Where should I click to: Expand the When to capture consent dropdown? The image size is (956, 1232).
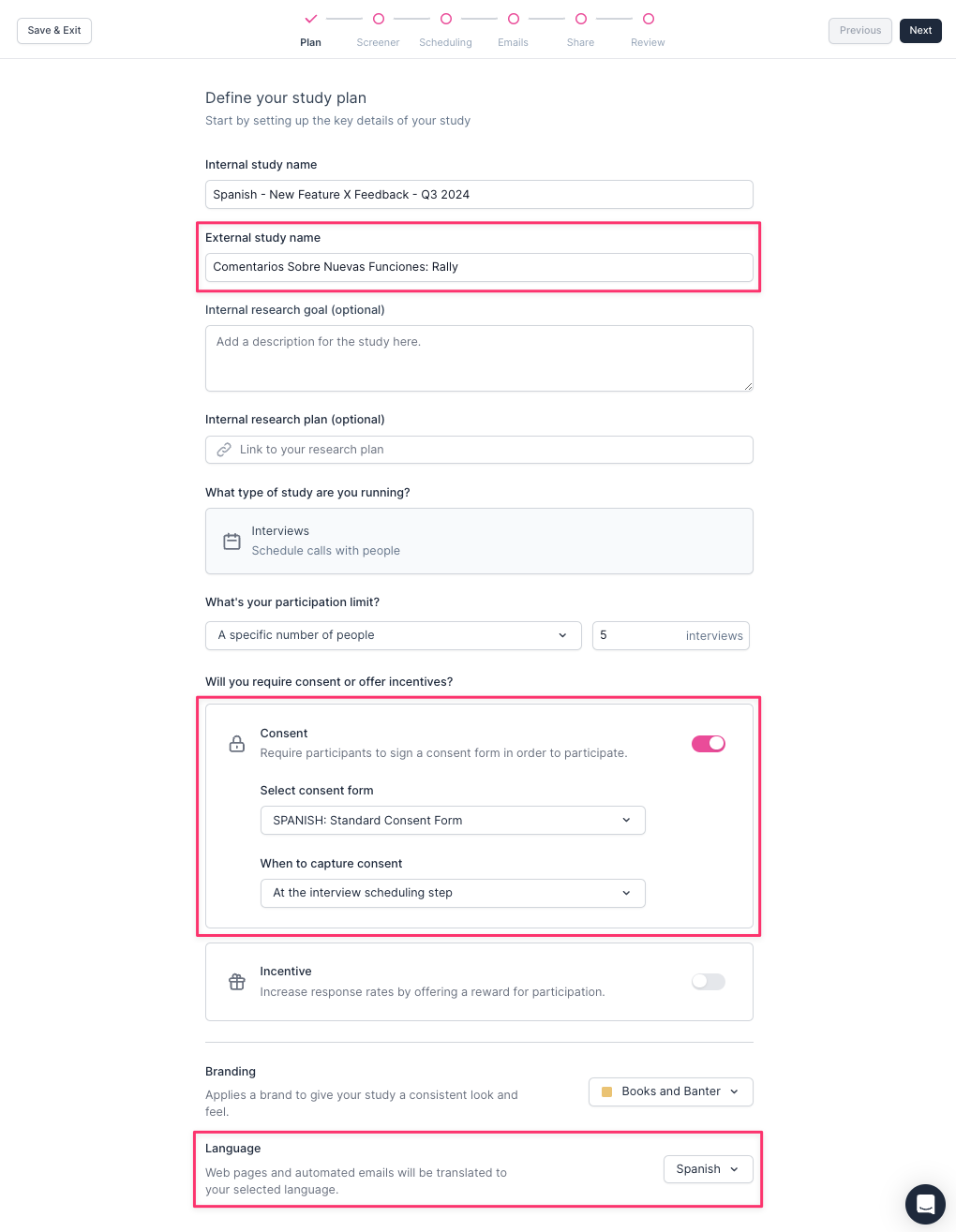point(453,894)
